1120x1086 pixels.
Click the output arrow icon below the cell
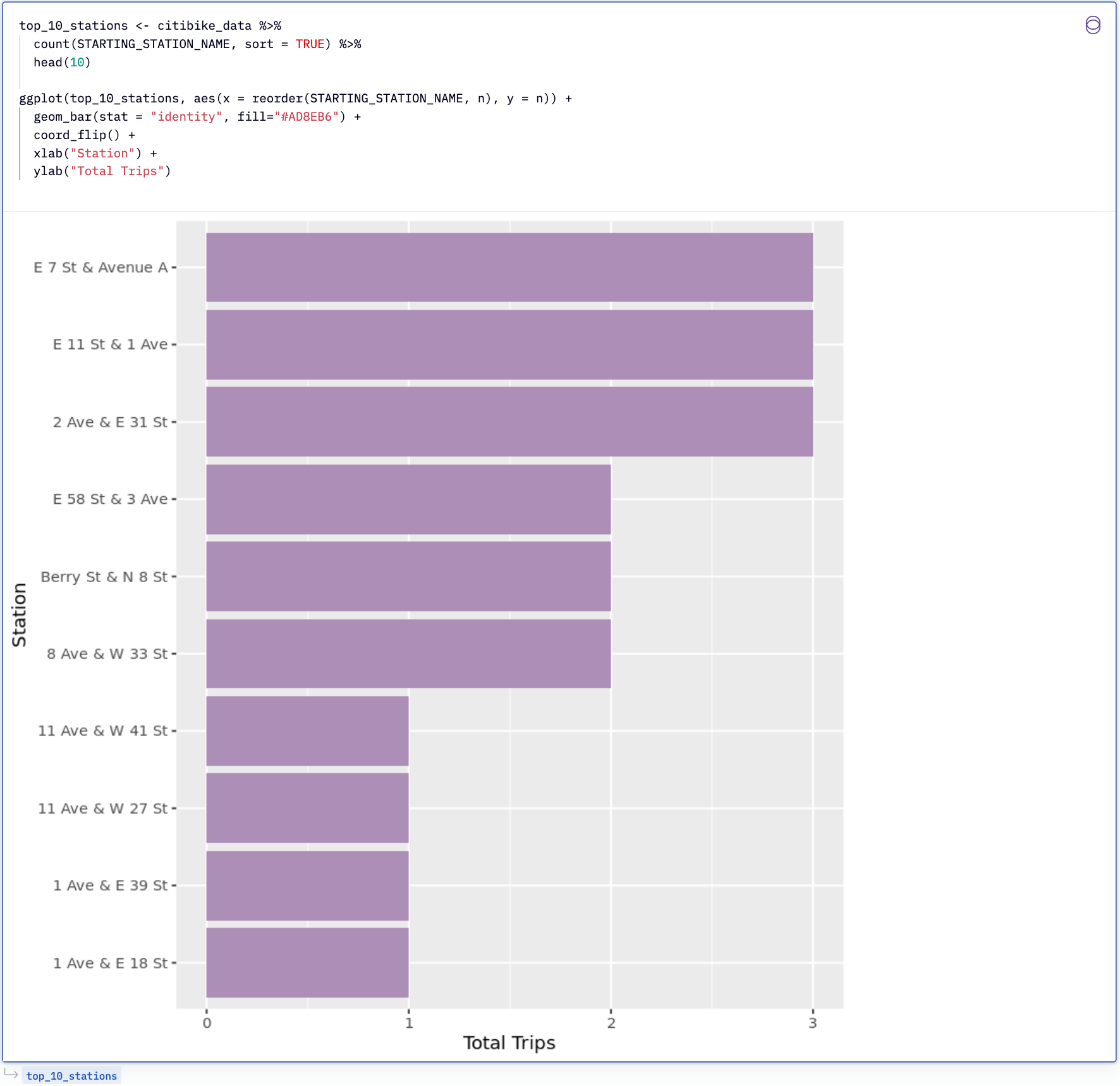coord(11,1075)
